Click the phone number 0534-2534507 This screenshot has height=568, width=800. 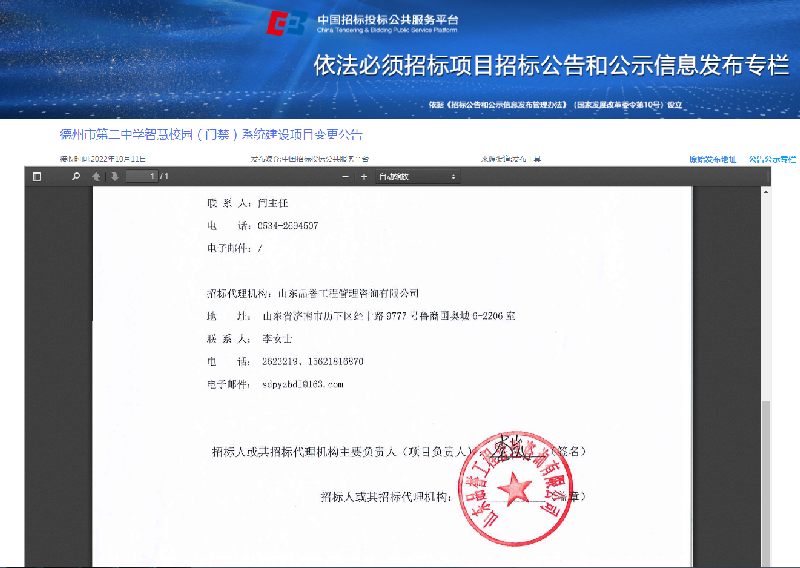pos(288,226)
